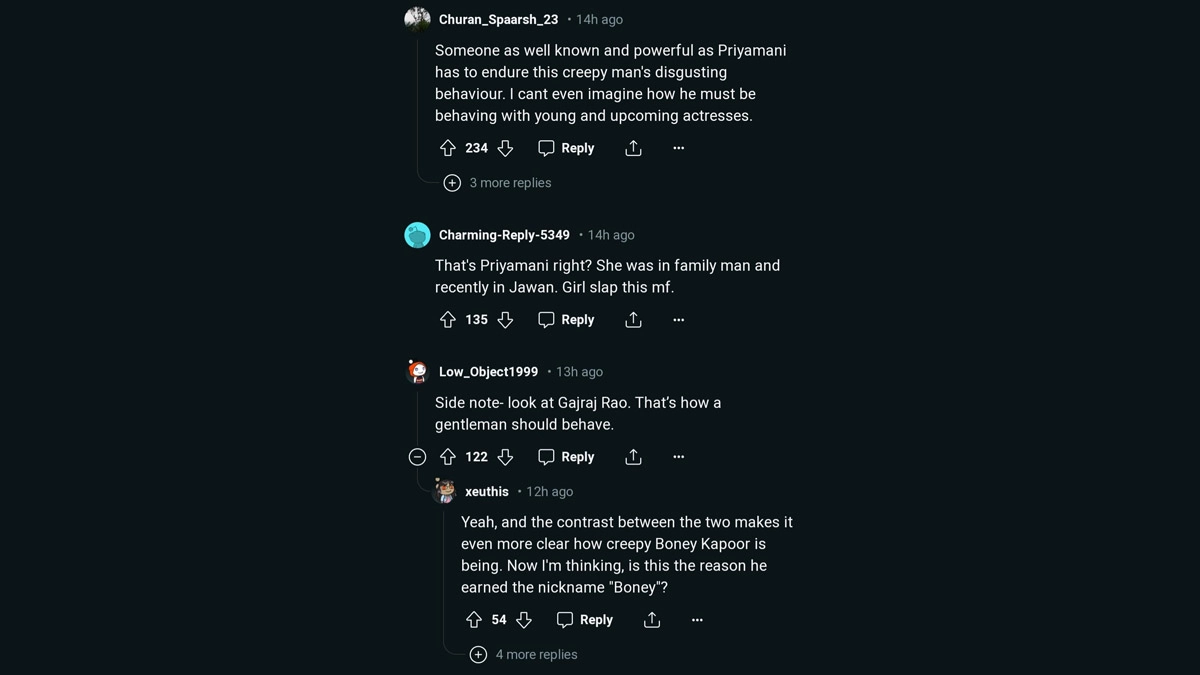Open more options on xeuthis's reply
Image resolution: width=1200 pixels, height=675 pixels.
pyautogui.click(x=697, y=620)
